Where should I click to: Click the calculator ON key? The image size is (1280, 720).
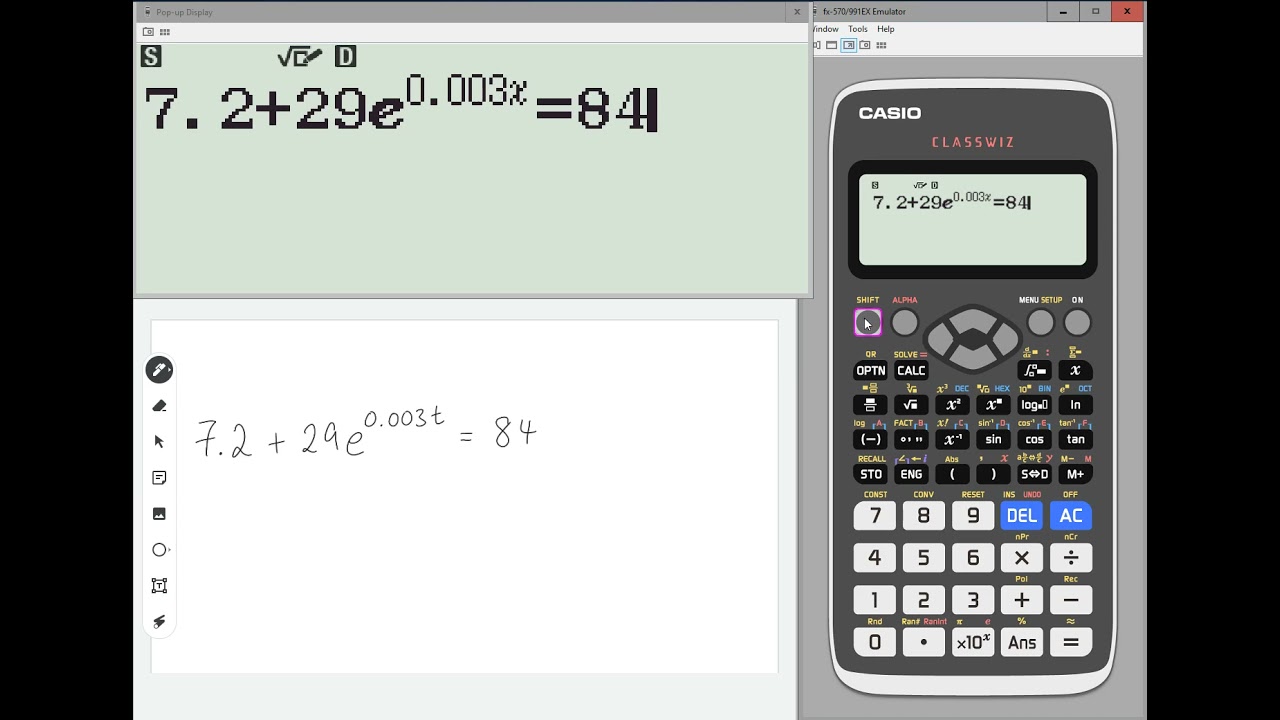[1077, 323]
